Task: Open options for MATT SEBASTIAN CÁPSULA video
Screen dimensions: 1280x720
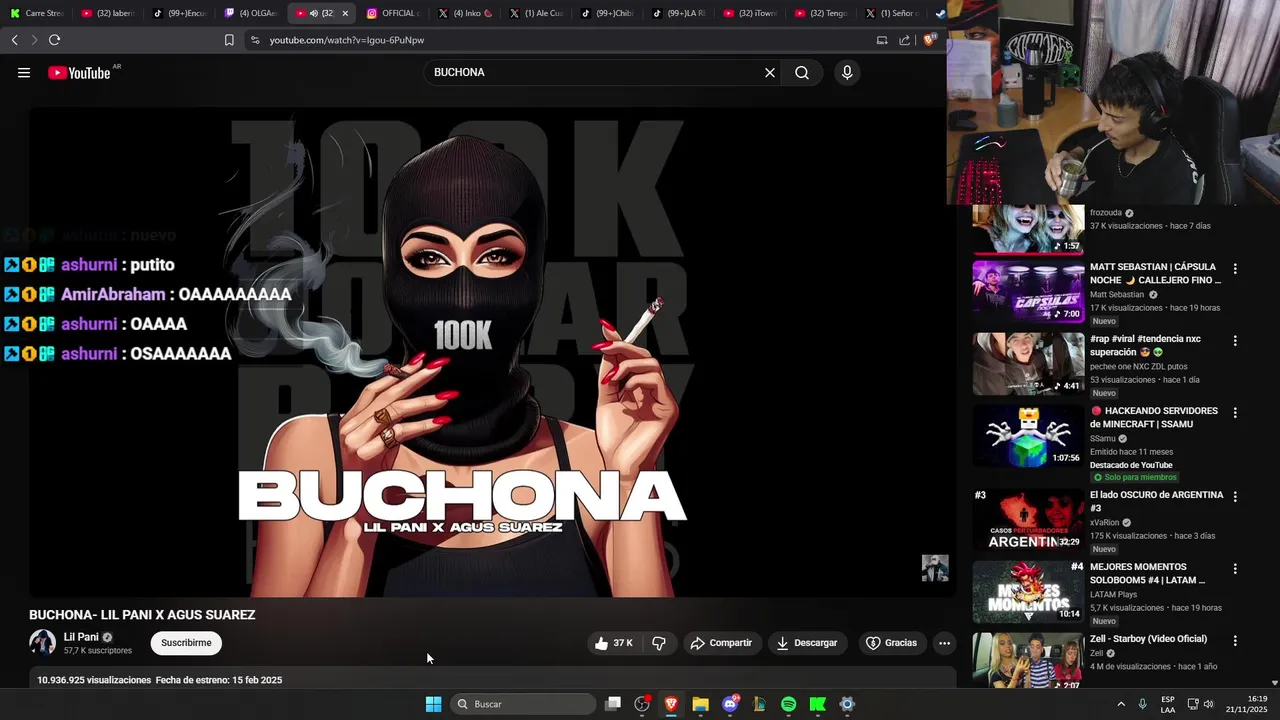Action: (1235, 269)
